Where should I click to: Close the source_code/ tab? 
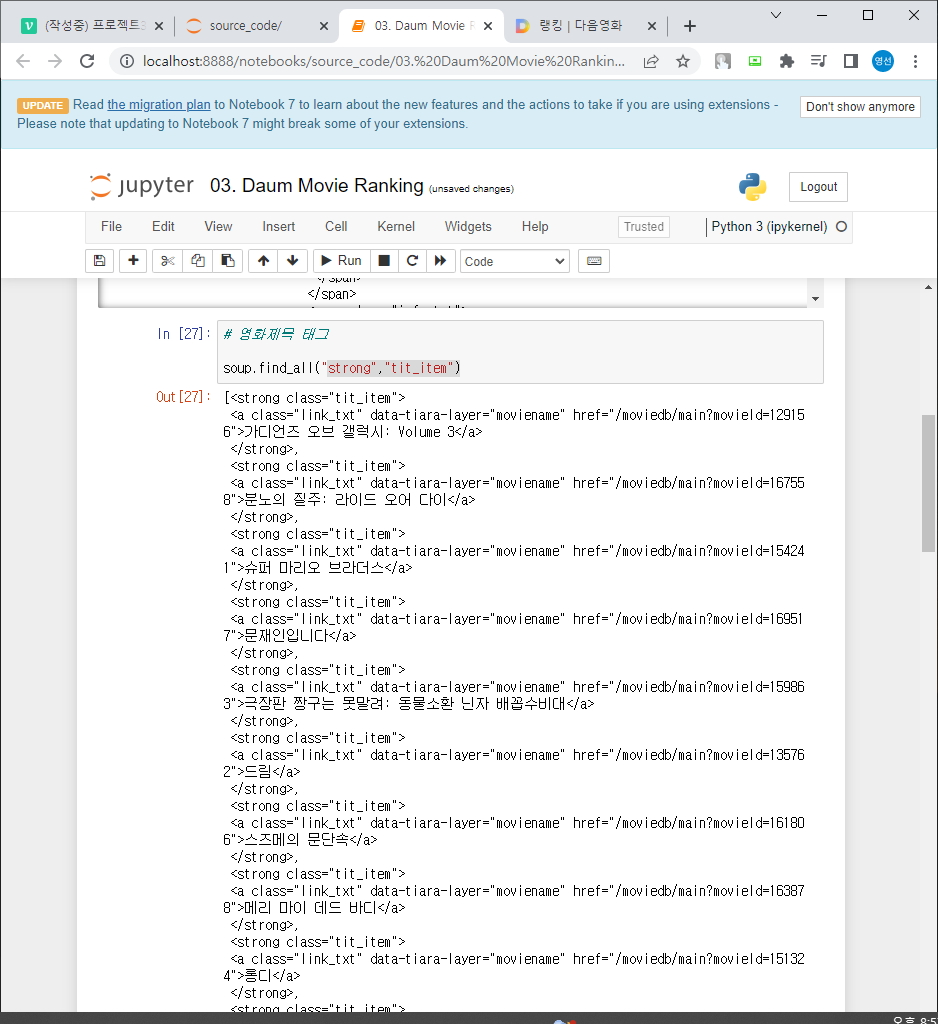324,26
